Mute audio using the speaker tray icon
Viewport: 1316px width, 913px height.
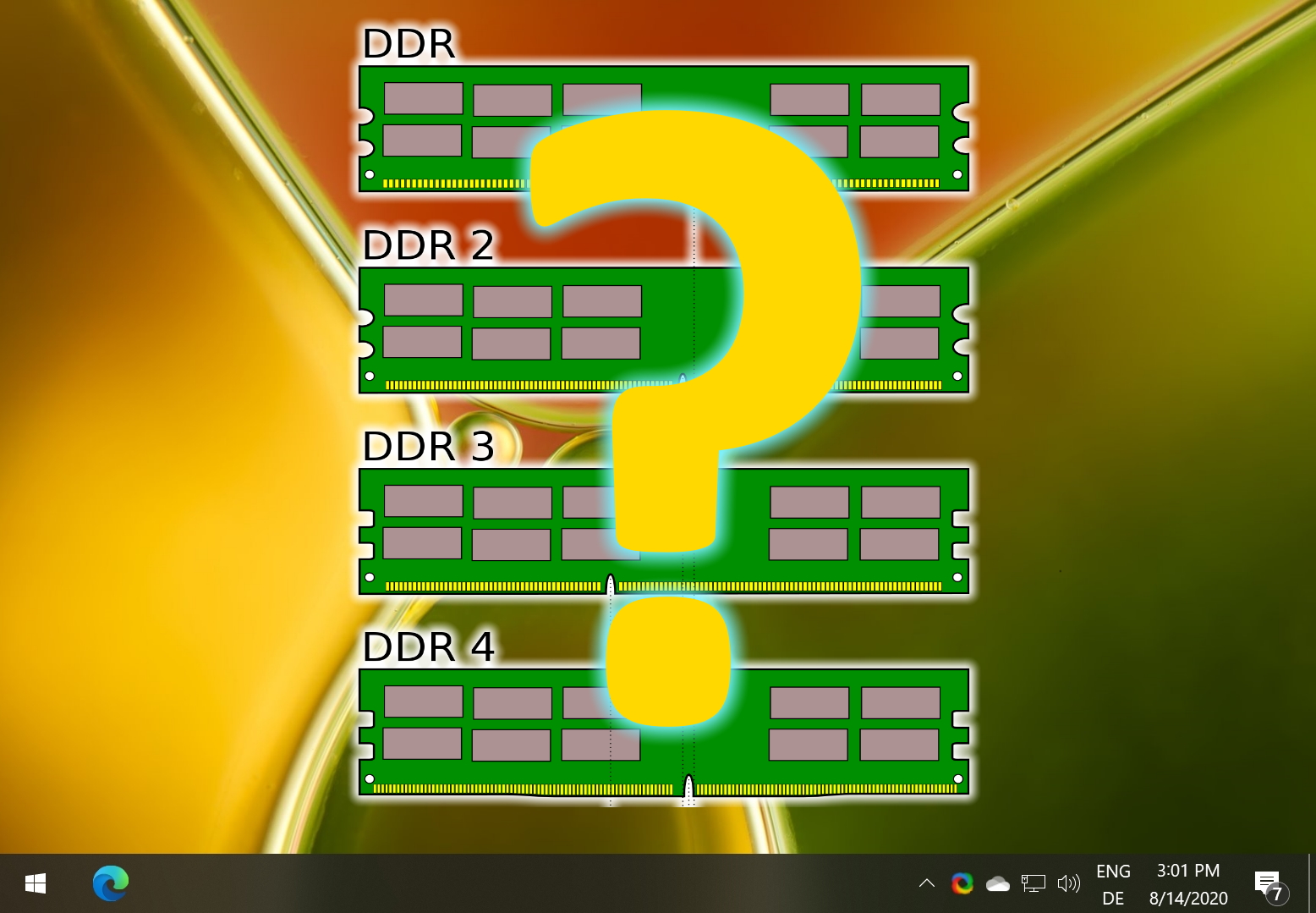tap(1069, 883)
